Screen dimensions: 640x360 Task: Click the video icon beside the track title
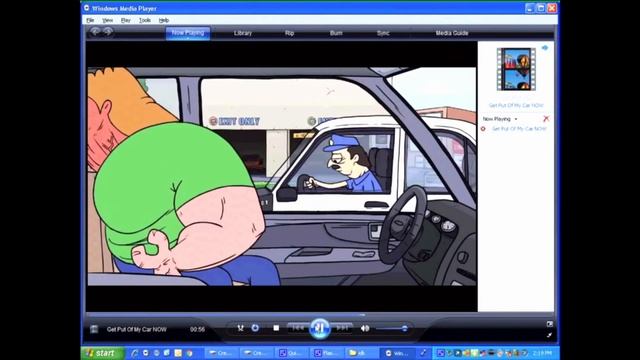[x=94, y=329]
